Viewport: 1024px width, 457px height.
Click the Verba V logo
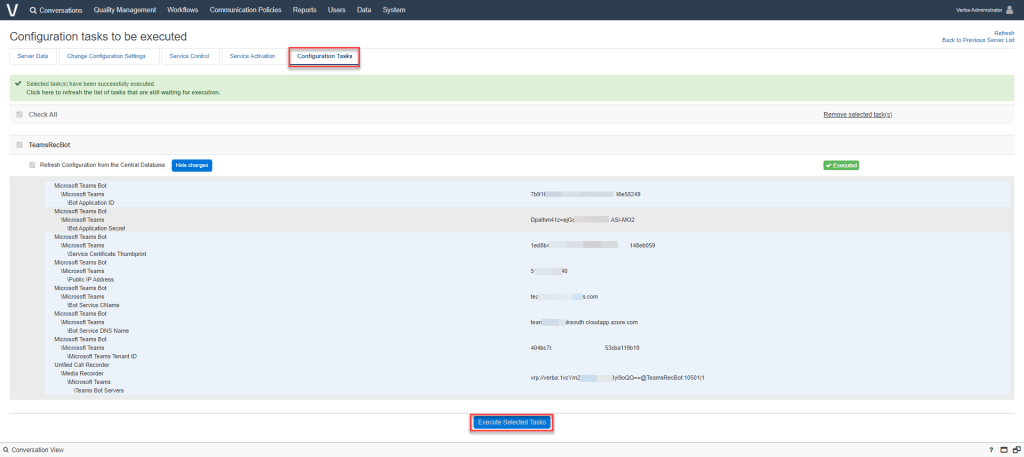pyautogui.click(x=12, y=10)
